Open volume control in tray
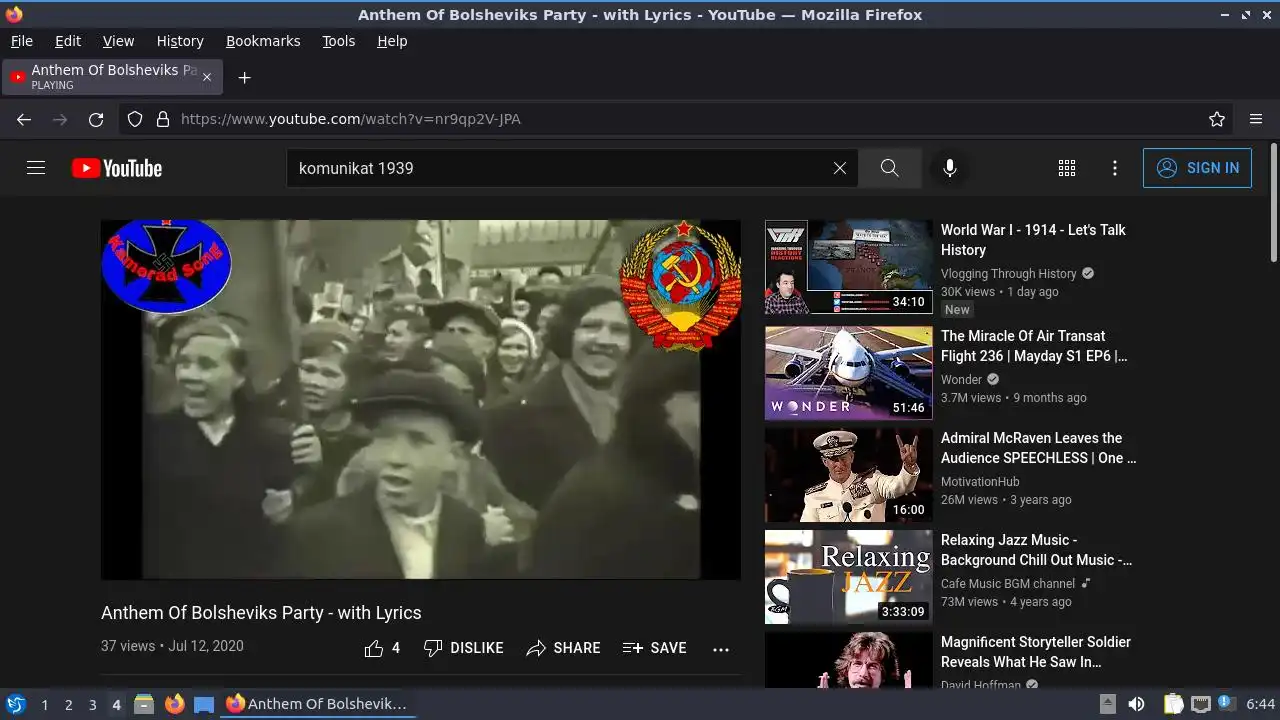Screen dimensions: 1280x720 pyautogui.click(x=1136, y=704)
